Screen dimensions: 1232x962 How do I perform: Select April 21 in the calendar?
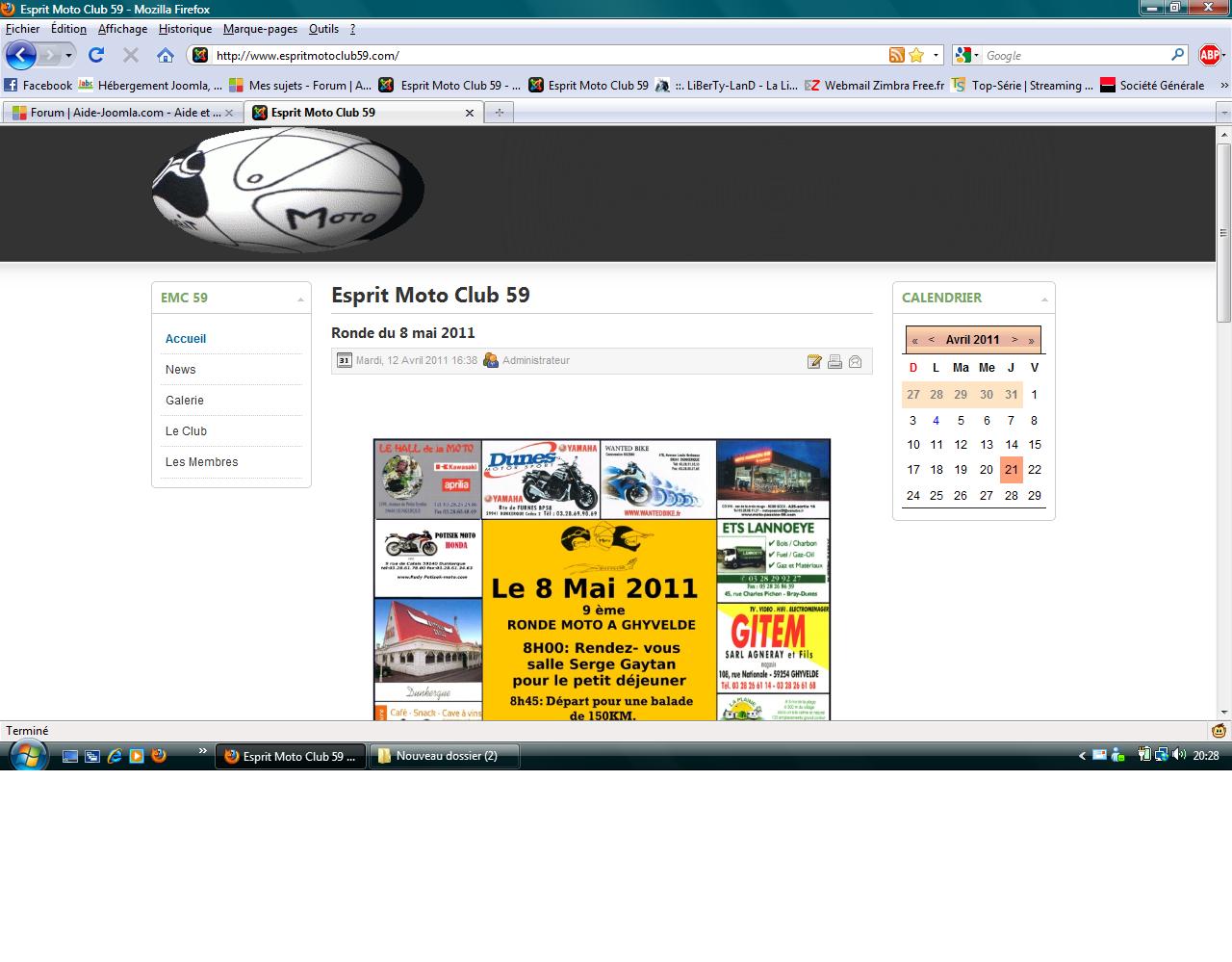tap(1011, 470)
